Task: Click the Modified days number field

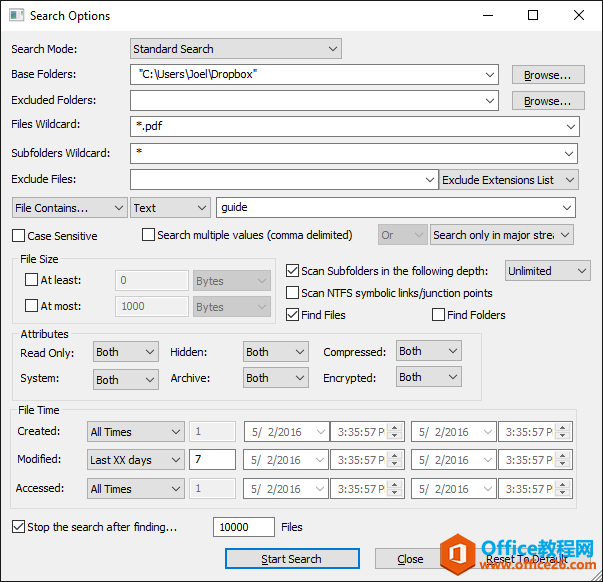Action: click(212, 459)
